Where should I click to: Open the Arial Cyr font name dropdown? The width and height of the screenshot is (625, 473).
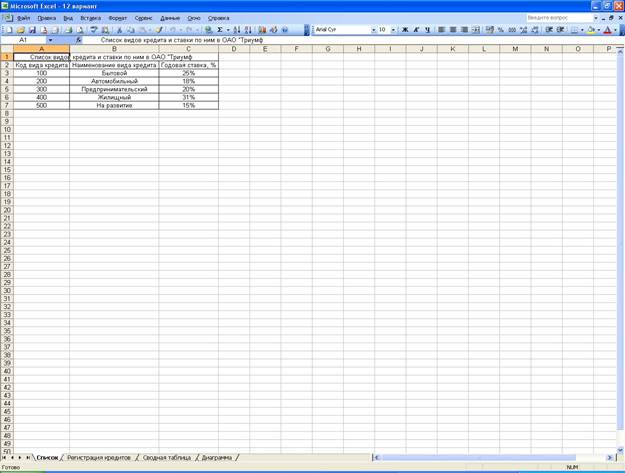pos(373,30)
